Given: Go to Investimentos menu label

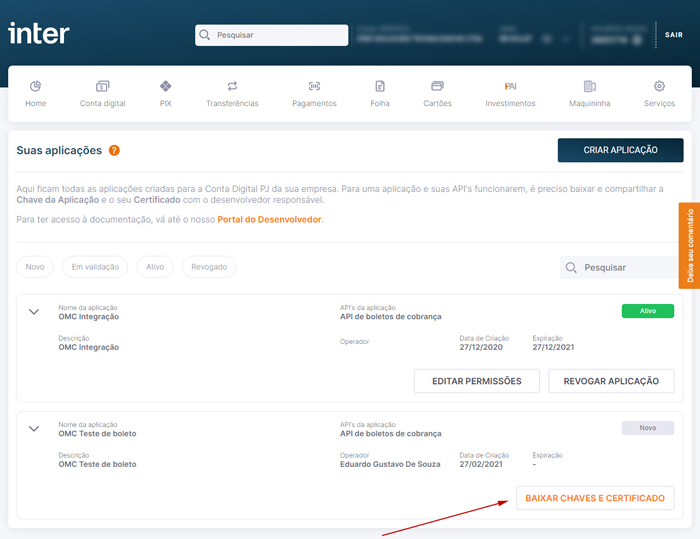Looking at the screenshot, I should [x=510, y=104].
